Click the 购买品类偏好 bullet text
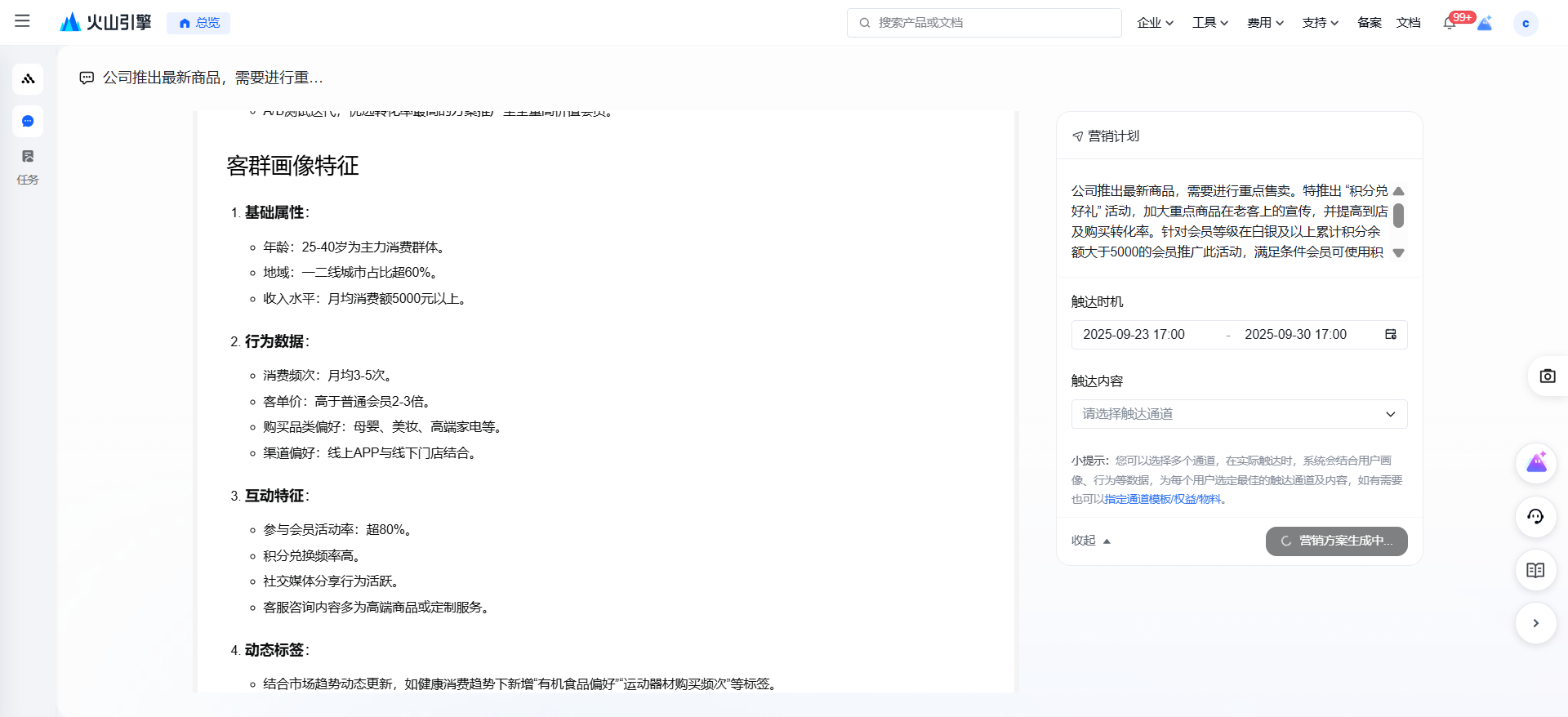Screen dimensions: 1568x717 384,427
